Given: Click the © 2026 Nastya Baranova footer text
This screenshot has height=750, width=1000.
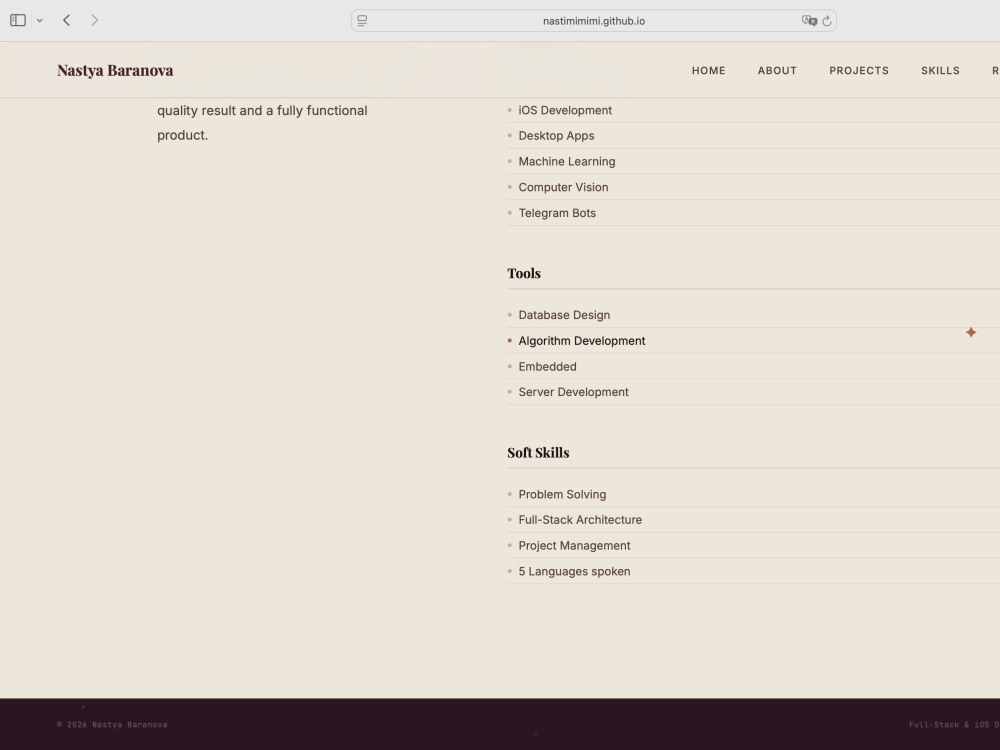Looking at the screenshot, I should (x=112, y=724).
